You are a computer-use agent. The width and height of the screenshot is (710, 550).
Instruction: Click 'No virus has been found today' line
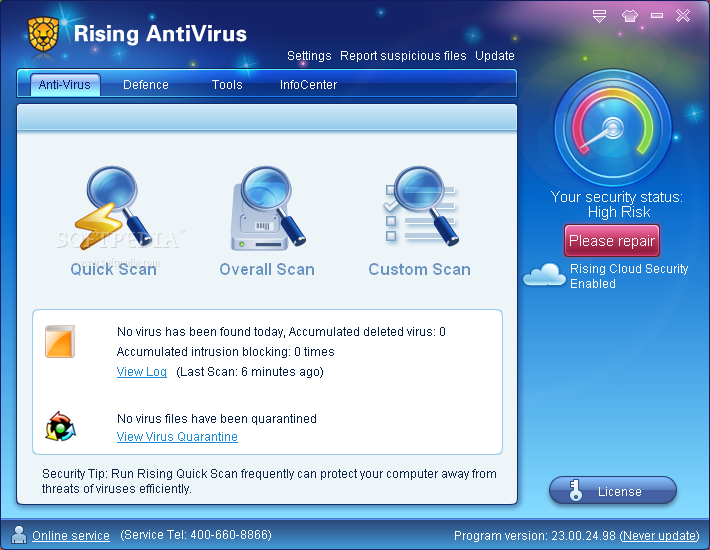click(x=281, y=332)
